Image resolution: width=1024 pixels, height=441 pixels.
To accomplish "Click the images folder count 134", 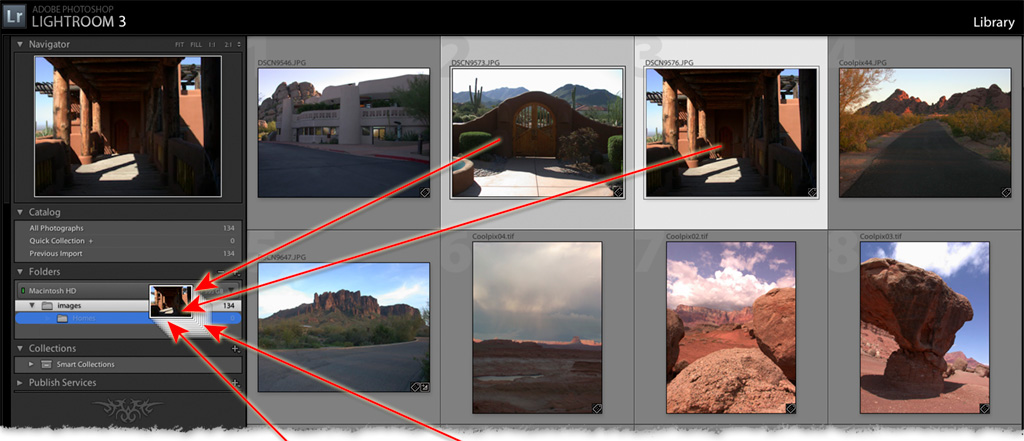I will pos(229,306).
